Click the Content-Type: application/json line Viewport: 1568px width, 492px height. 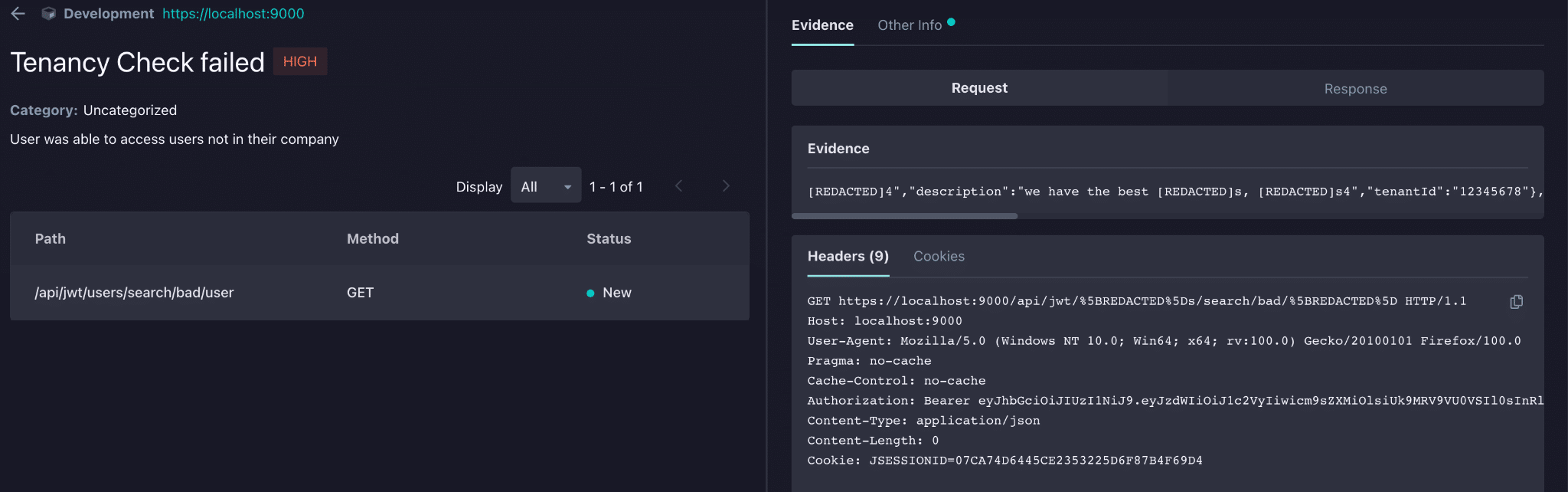click(923, 421)
